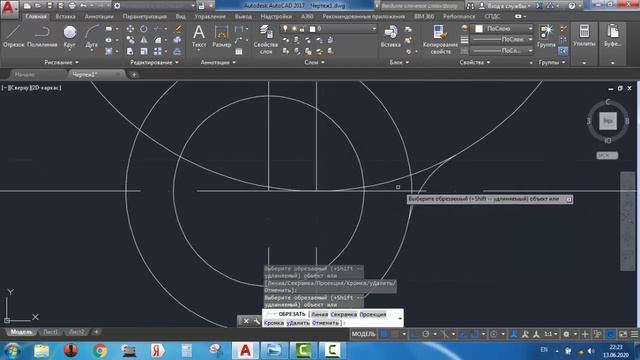640x360 pixels.
Task: Open the annotation scale 1:1 dropdown
Action: (551, 334)
